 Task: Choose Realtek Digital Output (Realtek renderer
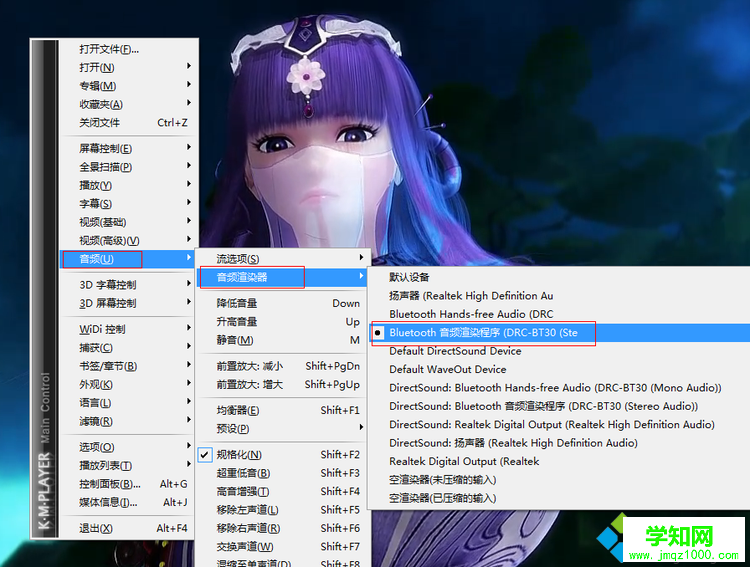point(560,461)
